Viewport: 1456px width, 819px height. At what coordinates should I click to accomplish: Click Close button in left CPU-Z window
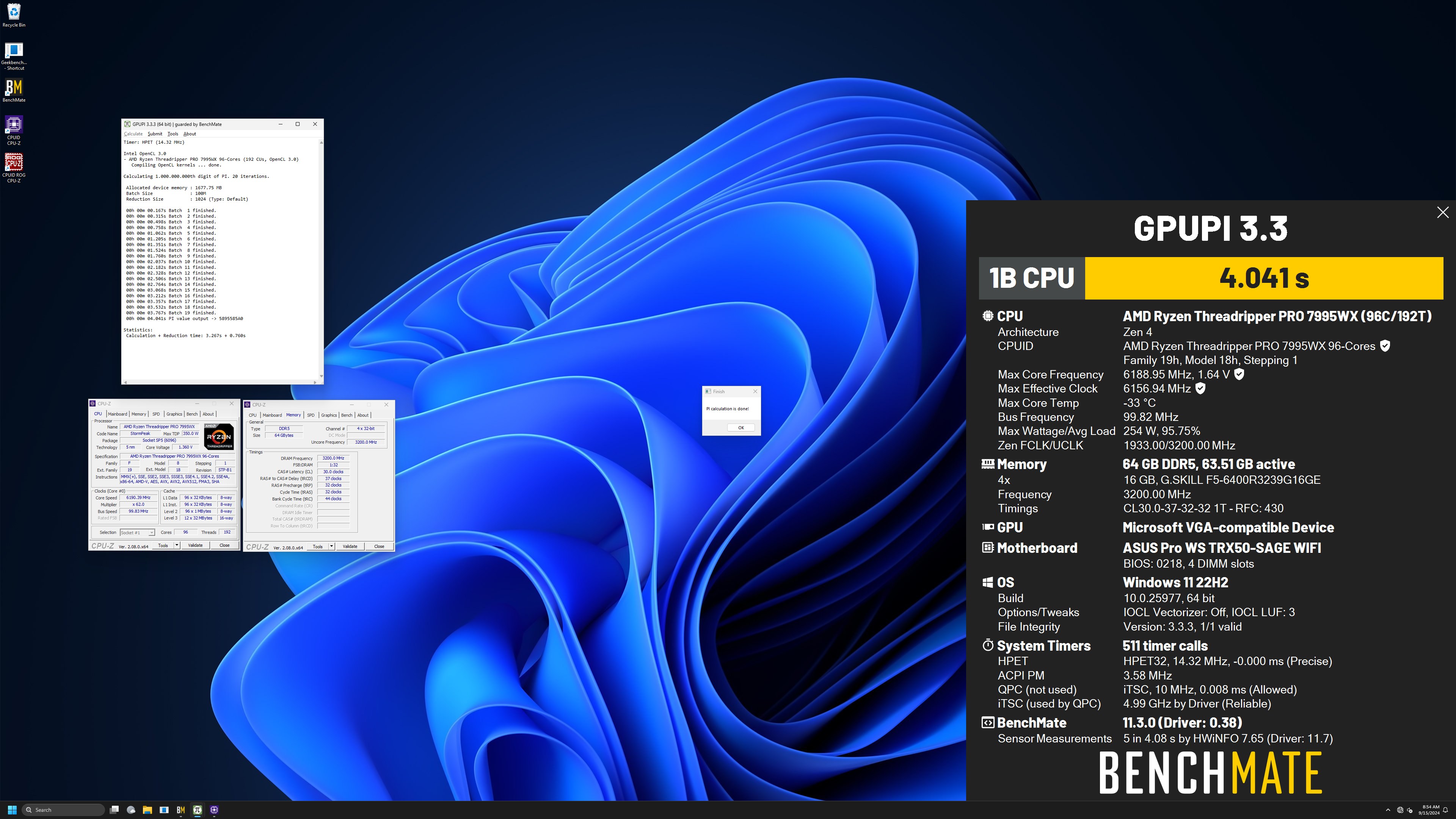coord(224,546)
